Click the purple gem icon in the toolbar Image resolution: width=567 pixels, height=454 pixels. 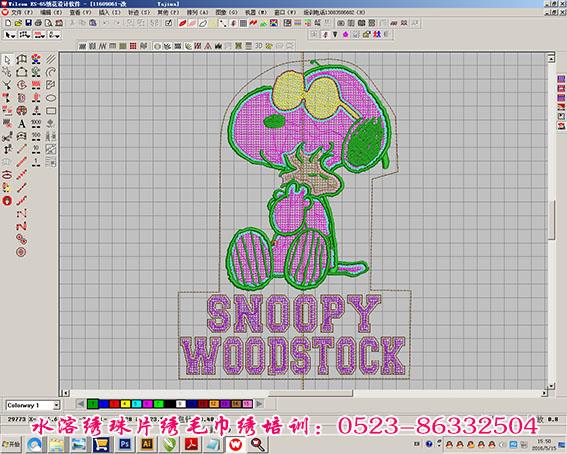[x=345, y=34]
